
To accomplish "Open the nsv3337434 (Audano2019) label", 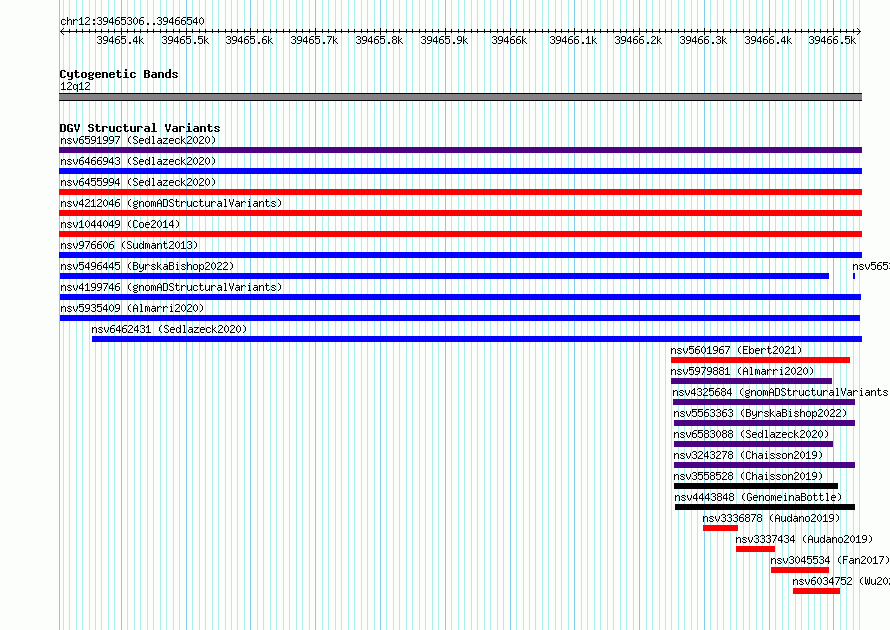I will (x=804, y=539).
